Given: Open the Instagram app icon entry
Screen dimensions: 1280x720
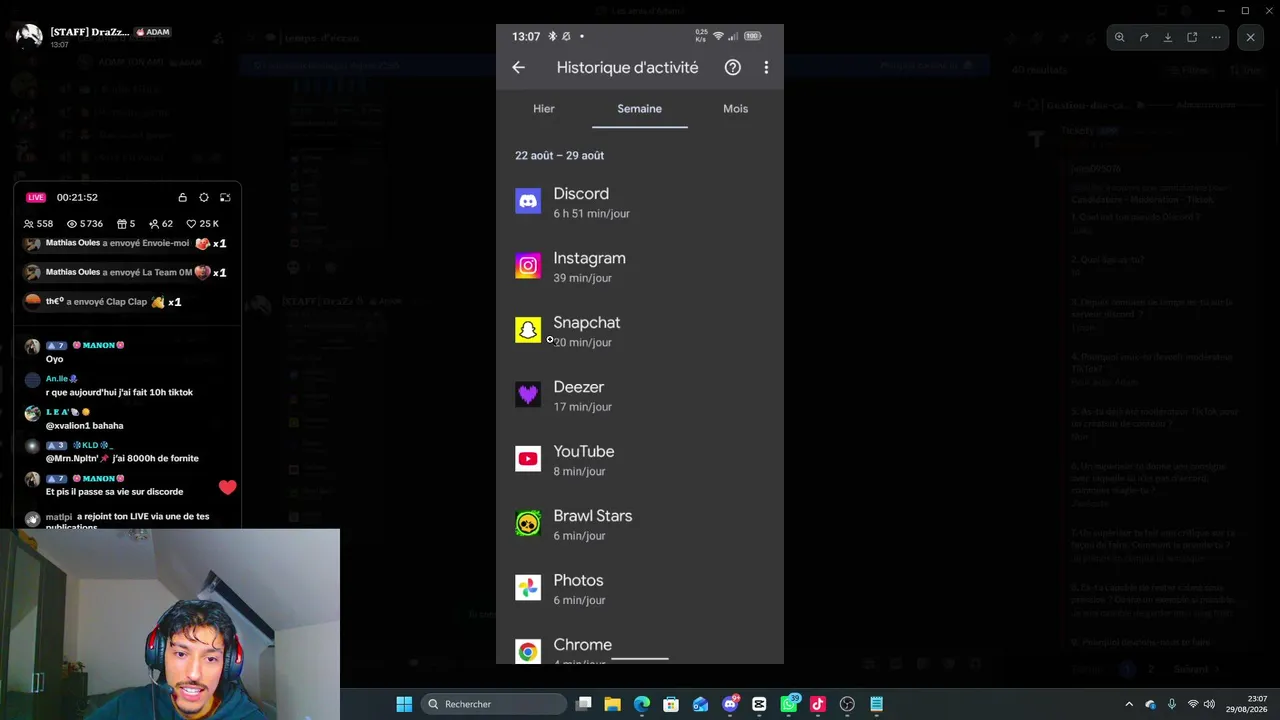Looking at the screenshot, I should (x=528, y=266).
